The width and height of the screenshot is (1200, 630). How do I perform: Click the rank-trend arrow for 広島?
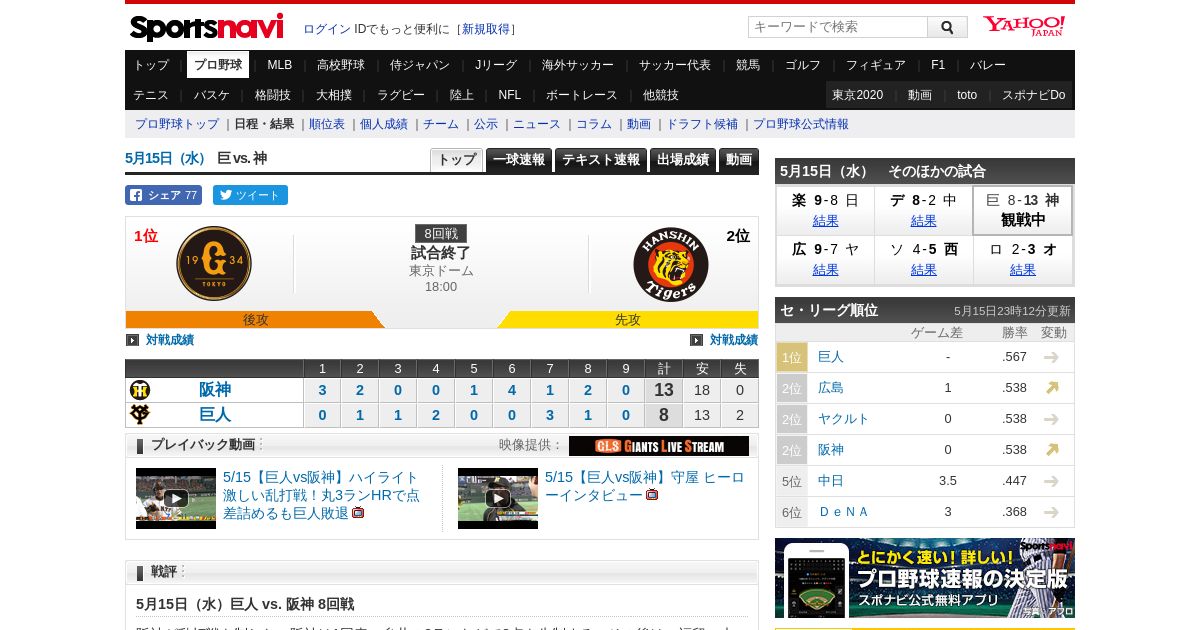click(1052, 388)
